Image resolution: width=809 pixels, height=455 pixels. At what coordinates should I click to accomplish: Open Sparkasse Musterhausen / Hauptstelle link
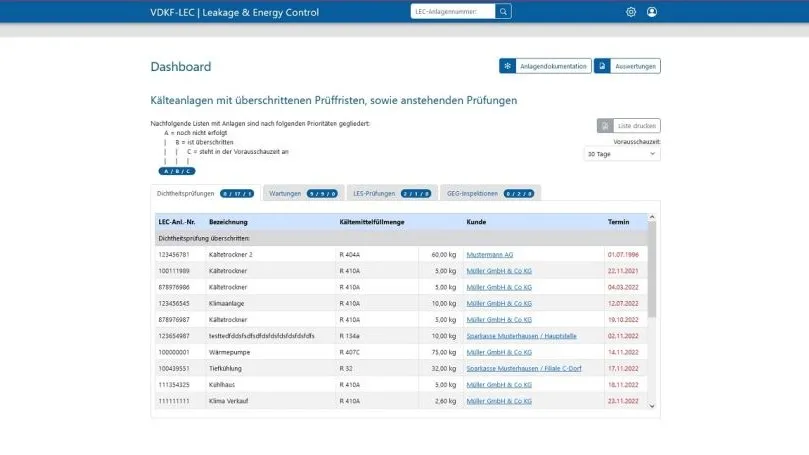coord(521,336)
